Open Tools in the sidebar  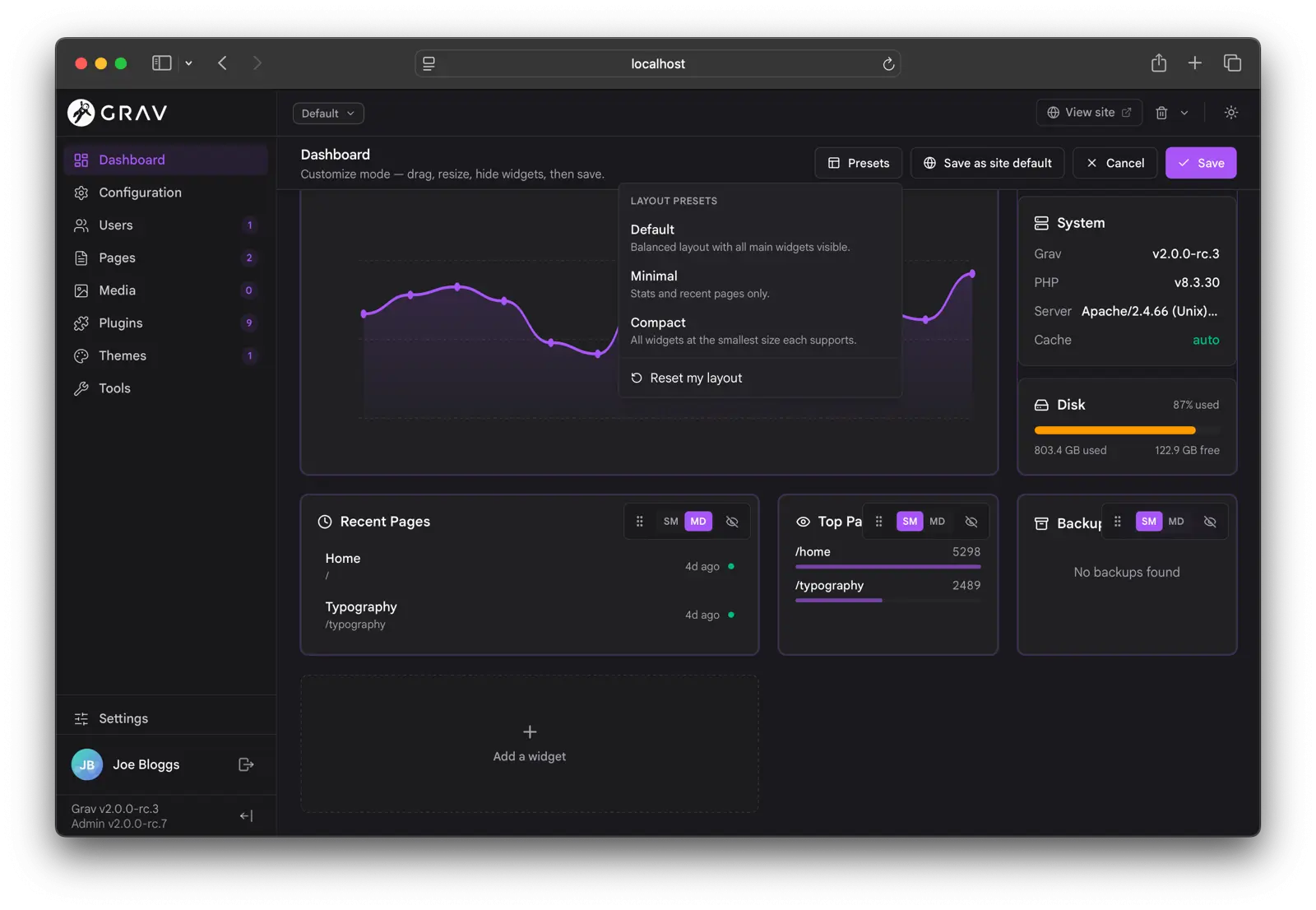(x=165, y=388)
